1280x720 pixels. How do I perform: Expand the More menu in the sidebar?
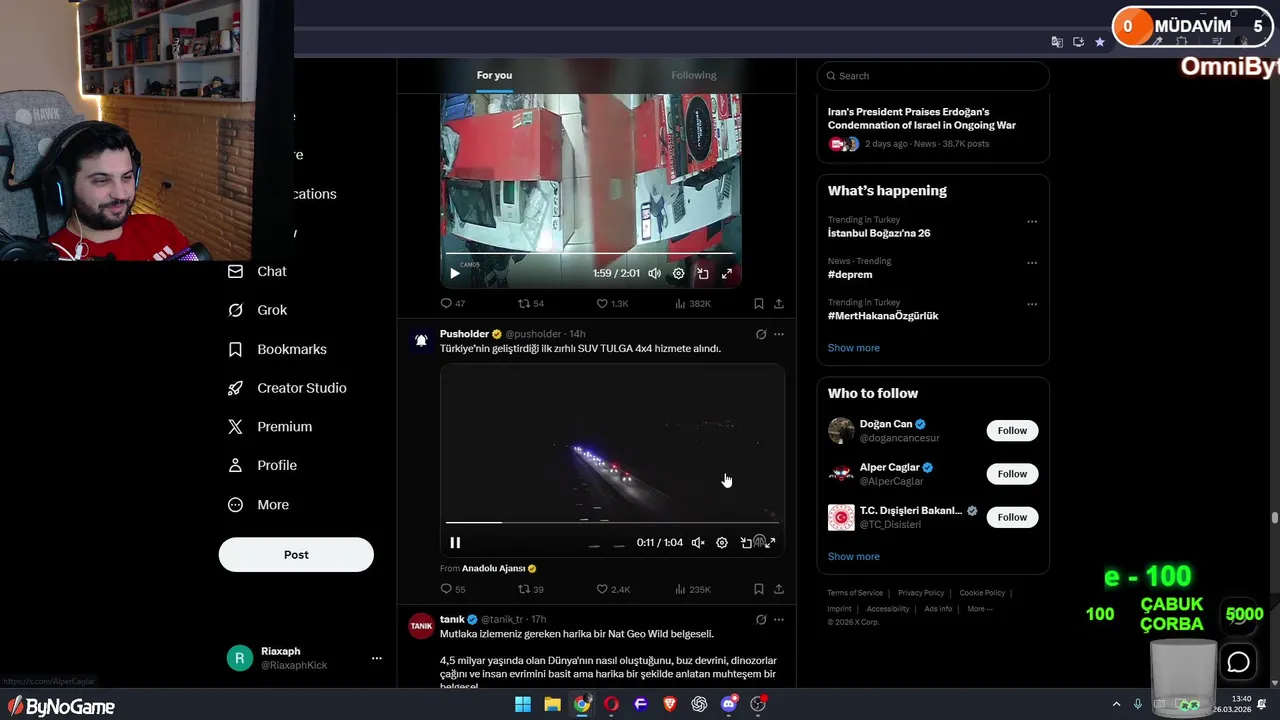pos(258,505)
